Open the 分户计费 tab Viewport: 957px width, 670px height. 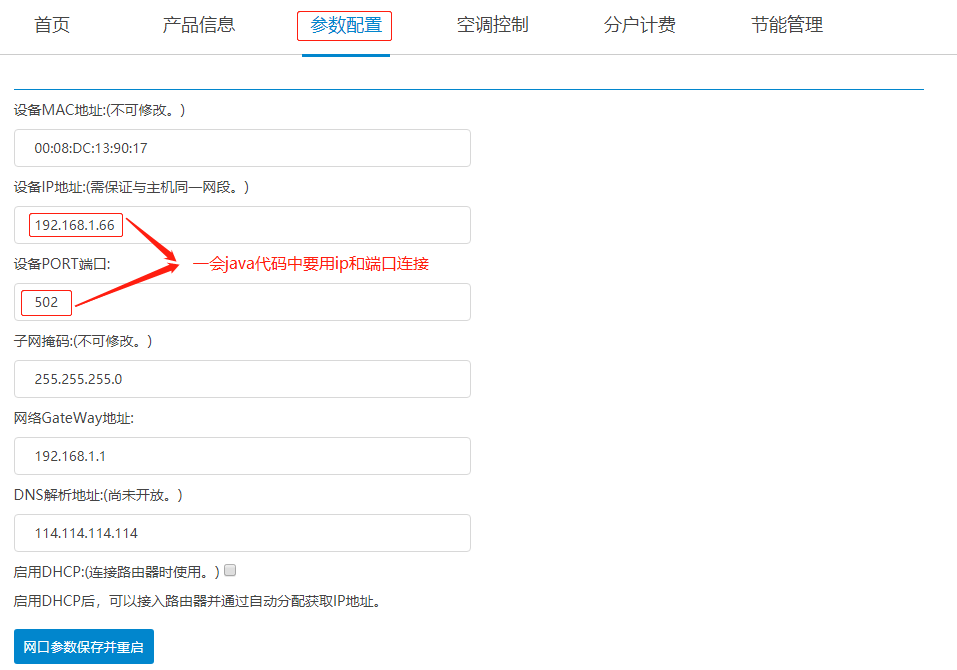[640, 25]
